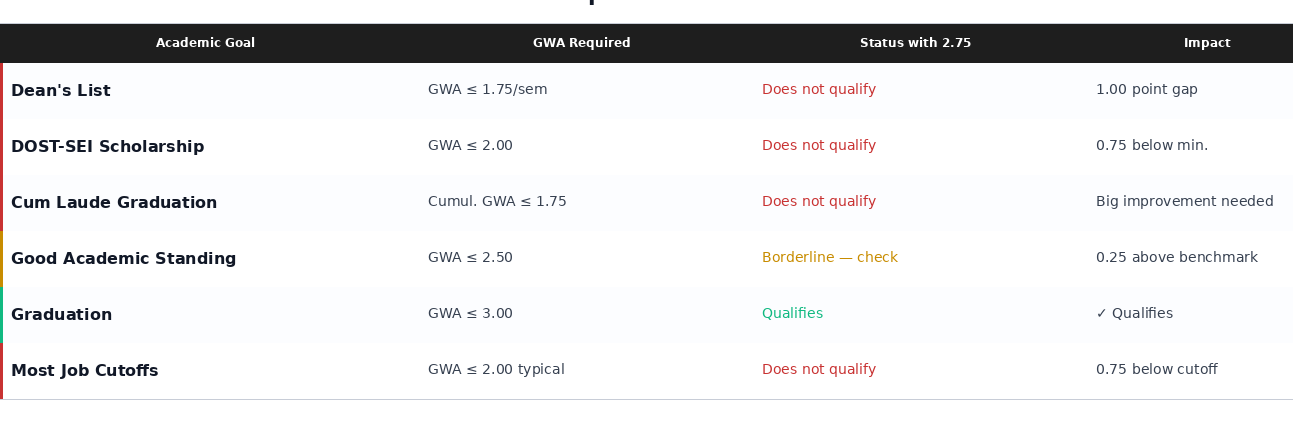Click the GWA ≤ 1.75/sem requirement cell
The height and width of the screenshot is (425, 1293).
487,90
